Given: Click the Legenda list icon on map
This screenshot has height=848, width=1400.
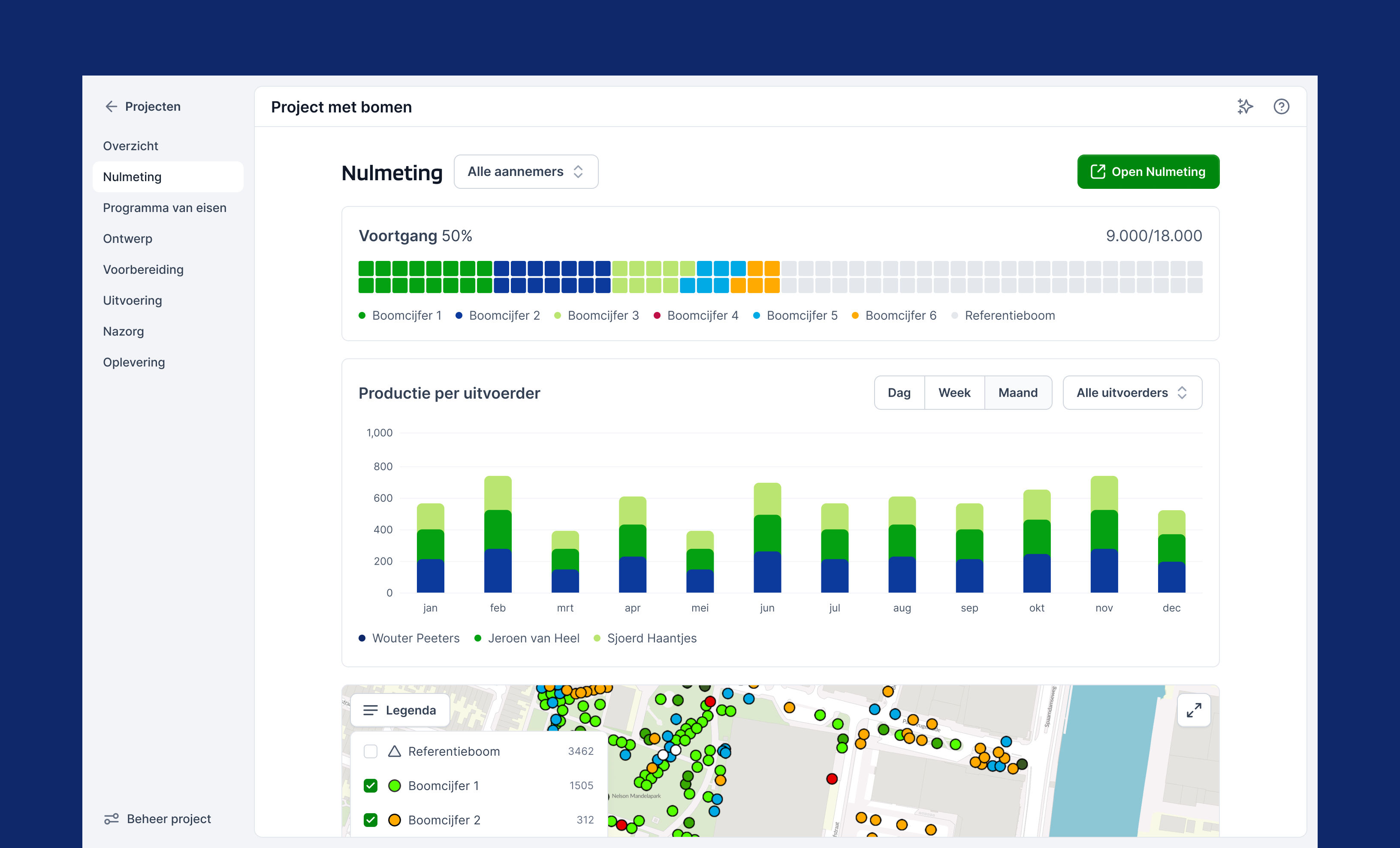Looking at the screenshot, I should point(371,710).
